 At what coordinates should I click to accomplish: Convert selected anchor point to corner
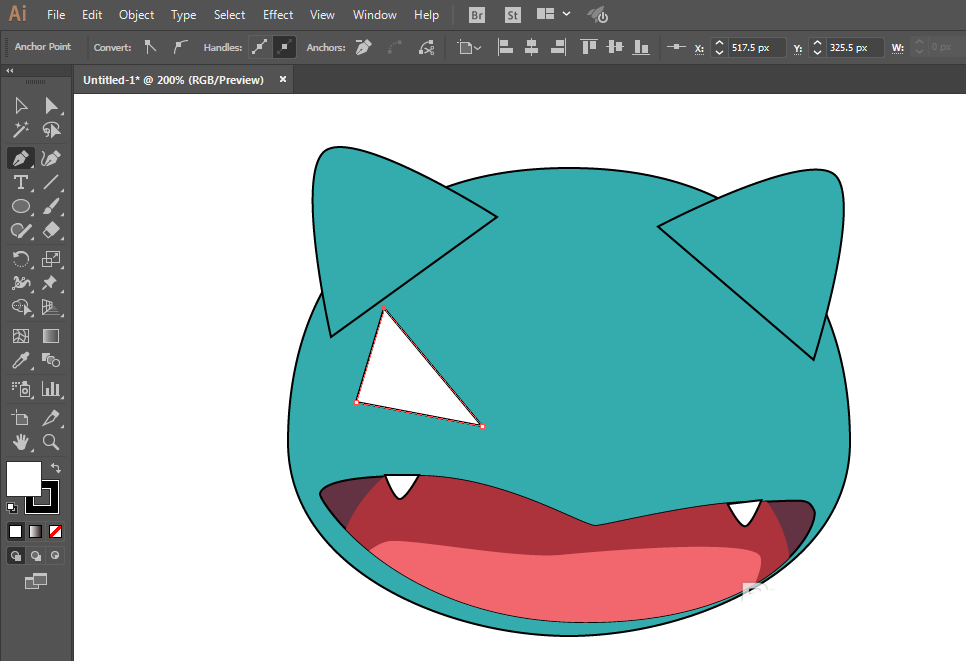151,47
